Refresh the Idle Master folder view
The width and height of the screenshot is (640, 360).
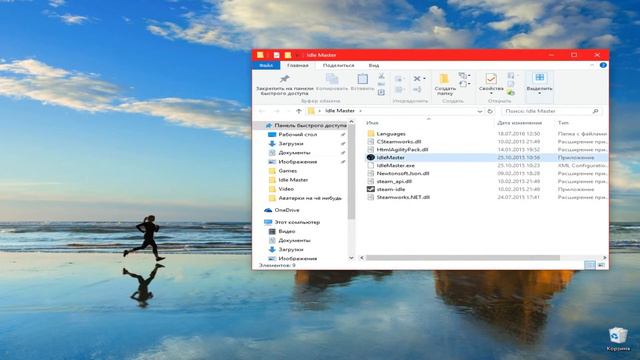[490, 111]
